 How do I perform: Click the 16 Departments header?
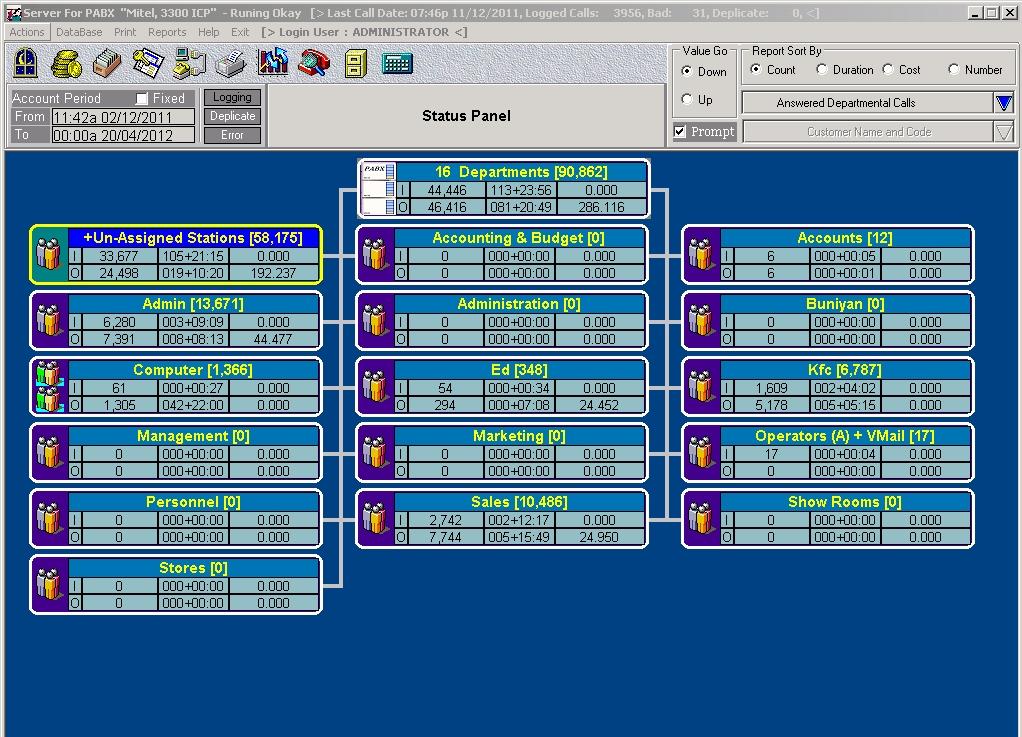coord(521,171)
